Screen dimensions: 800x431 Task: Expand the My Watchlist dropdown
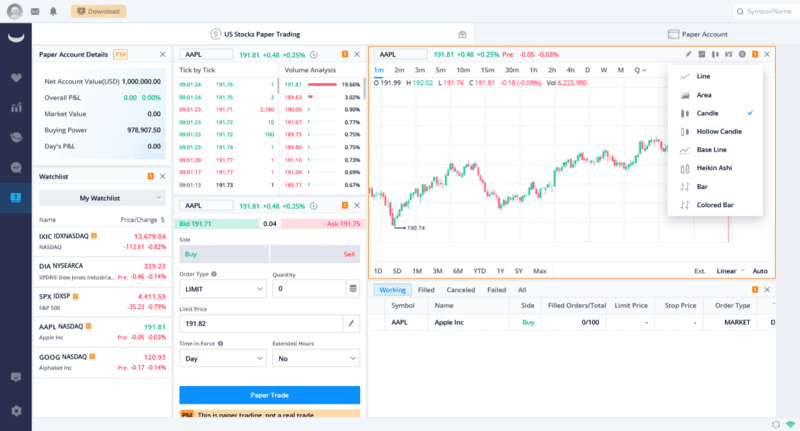point(102,198)
